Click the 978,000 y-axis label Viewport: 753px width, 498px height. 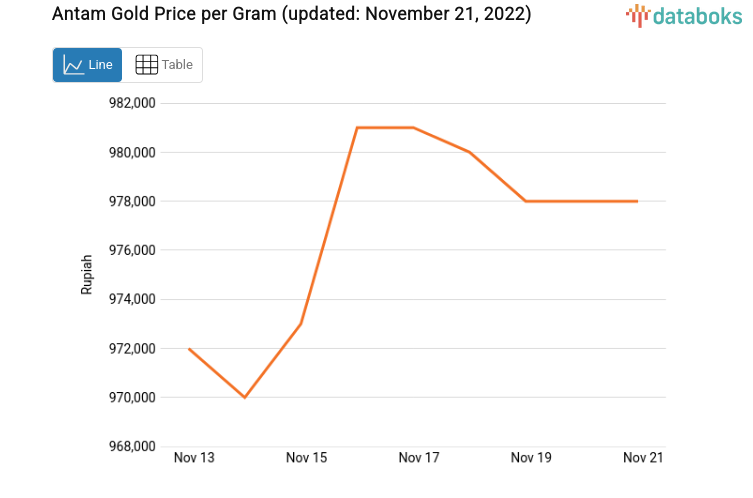[131, 202]
